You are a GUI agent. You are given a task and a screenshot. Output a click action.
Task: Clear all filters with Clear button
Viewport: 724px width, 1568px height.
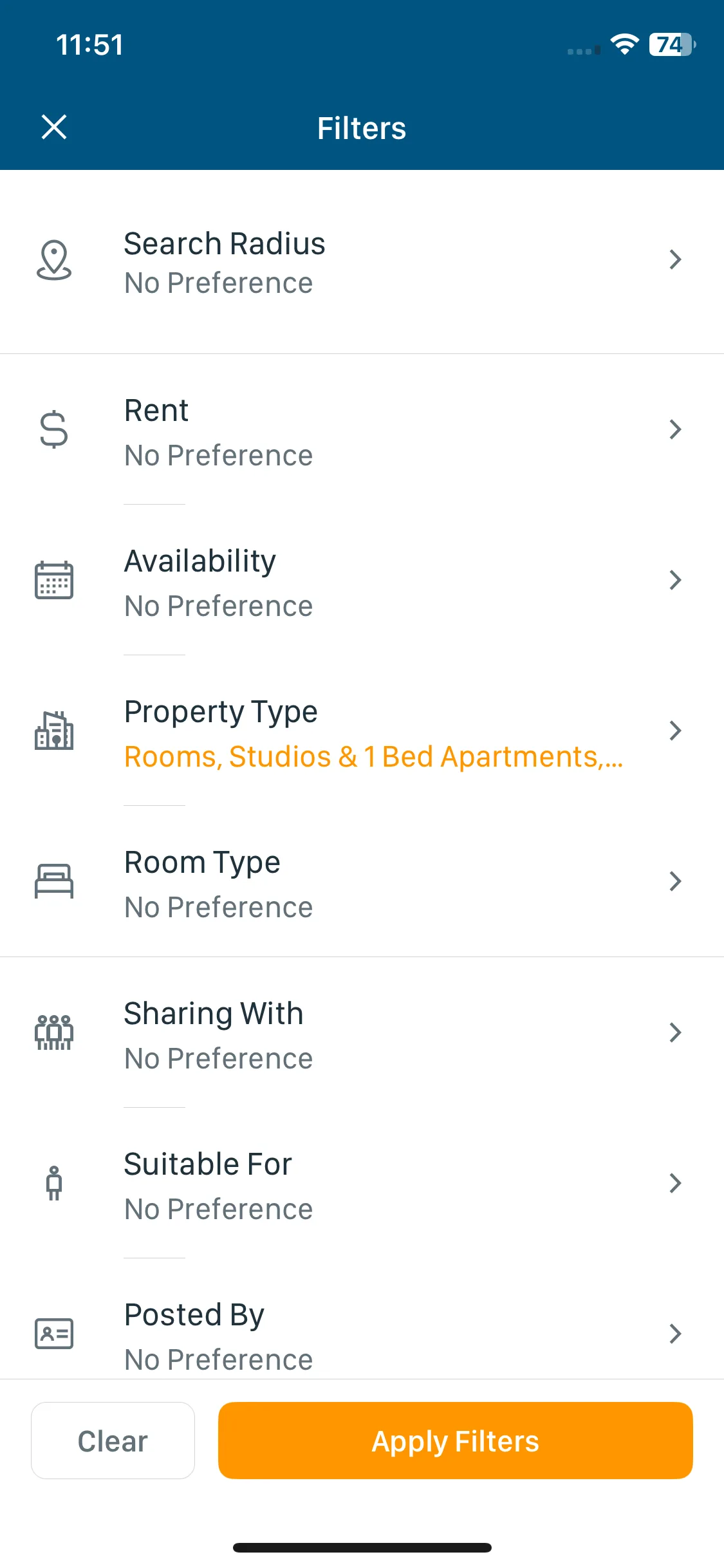(113, 1441)
